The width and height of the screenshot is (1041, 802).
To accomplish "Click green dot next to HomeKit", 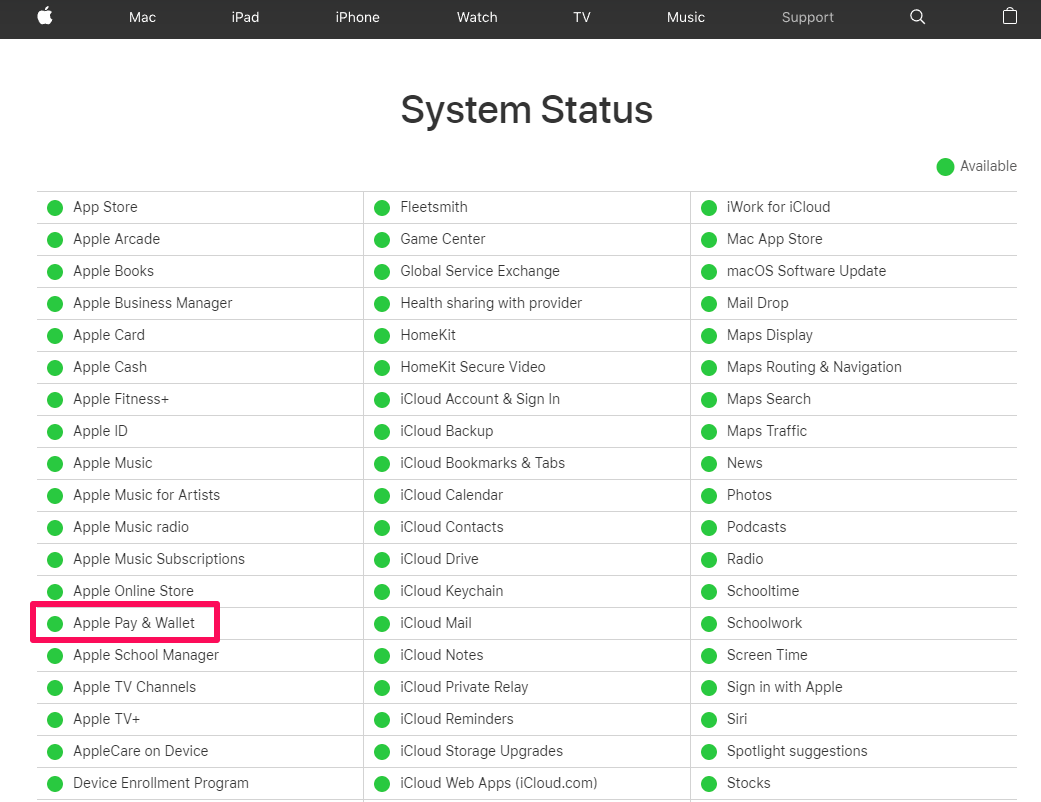I will coord(382,336).
